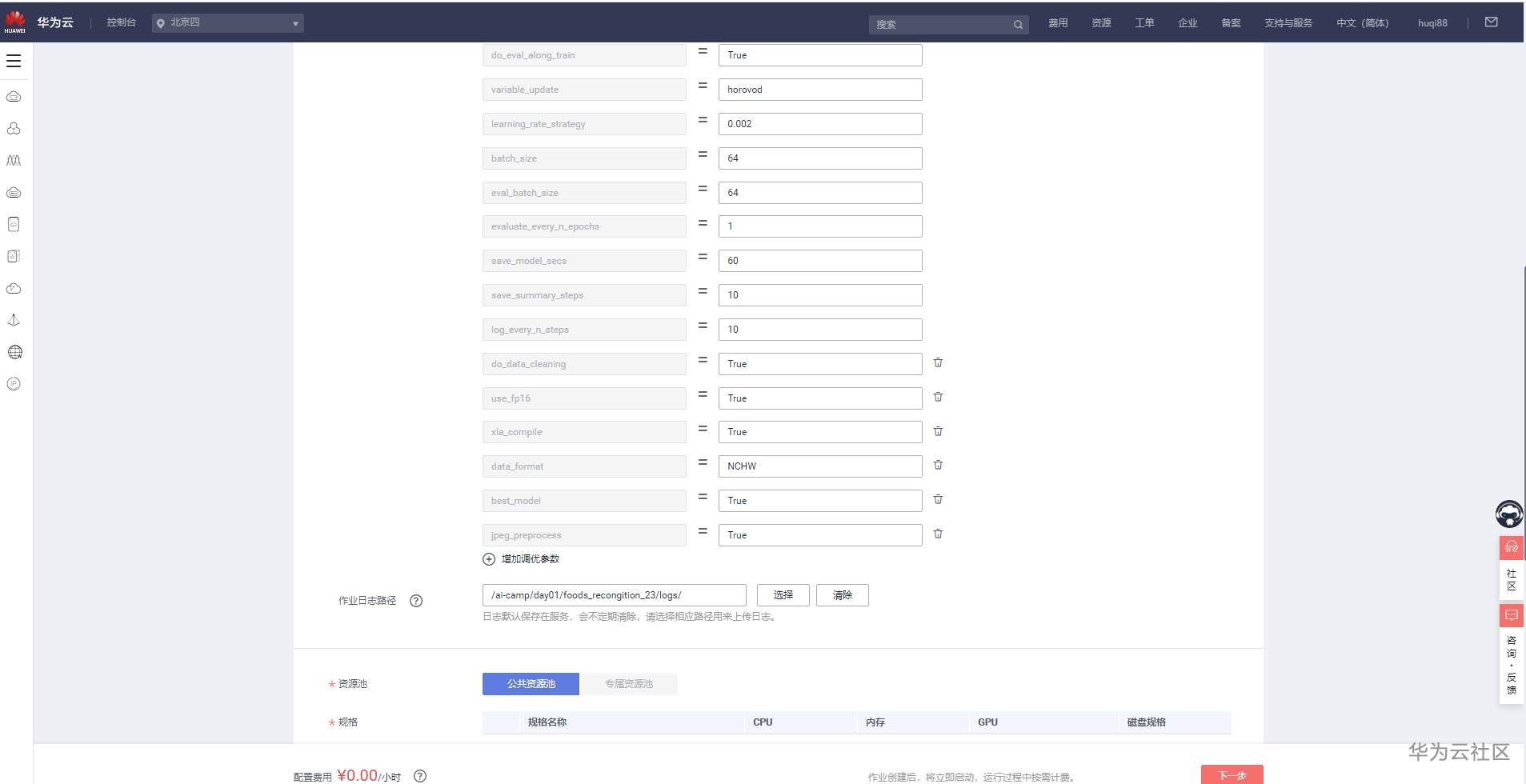This screenshot has width=1526, height=784.
Task: Edit the jpeg_preprocess value field
Action: (x=820, y=535)
